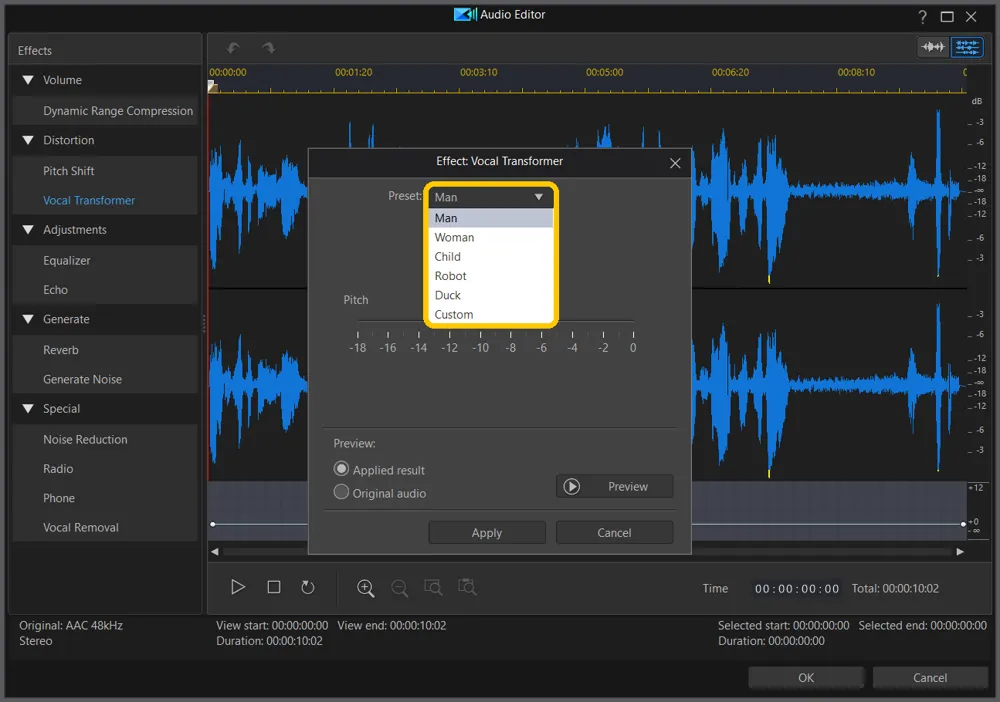1000x702 pixels.
Task: Click the Play button in transport bar
Action: point(238,587)
